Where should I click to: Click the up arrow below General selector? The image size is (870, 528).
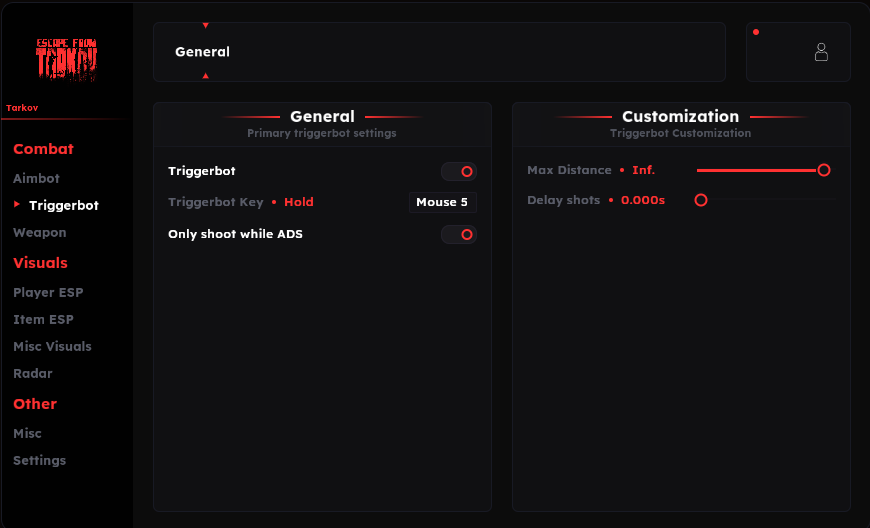coord(206,75)
